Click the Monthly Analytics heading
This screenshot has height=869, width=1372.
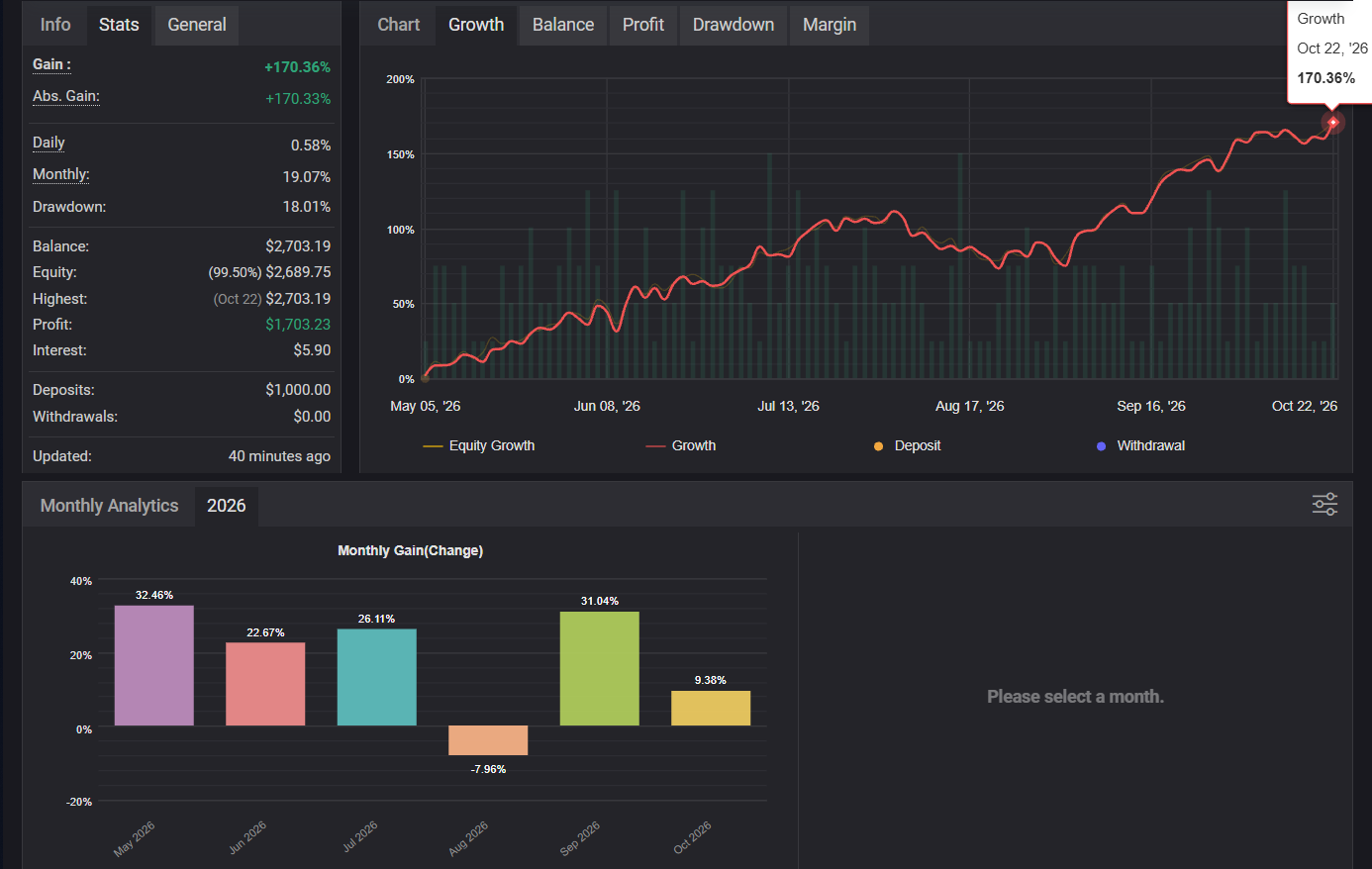pos(110,506)
